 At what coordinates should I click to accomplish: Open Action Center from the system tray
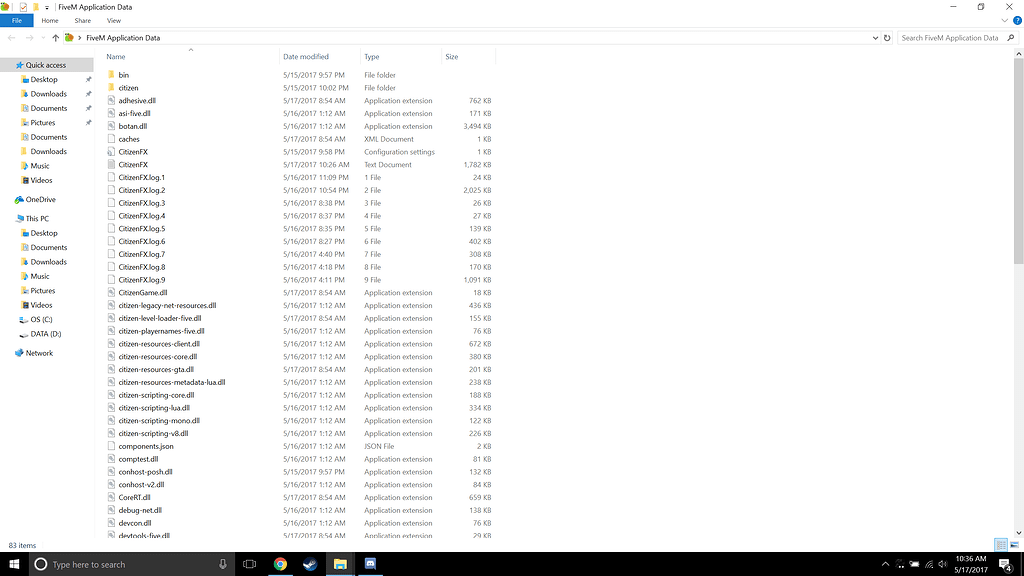[1004, 563]
